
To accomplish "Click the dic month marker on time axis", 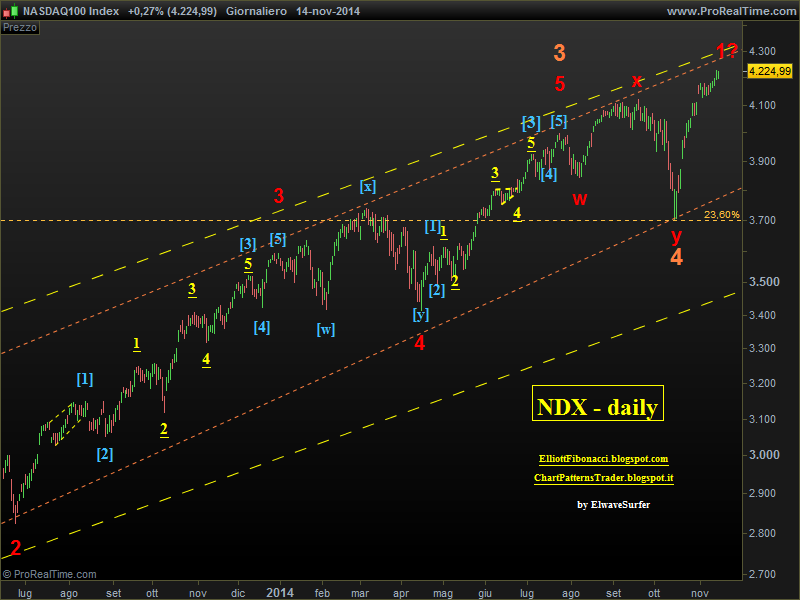I will coord(238,593).
